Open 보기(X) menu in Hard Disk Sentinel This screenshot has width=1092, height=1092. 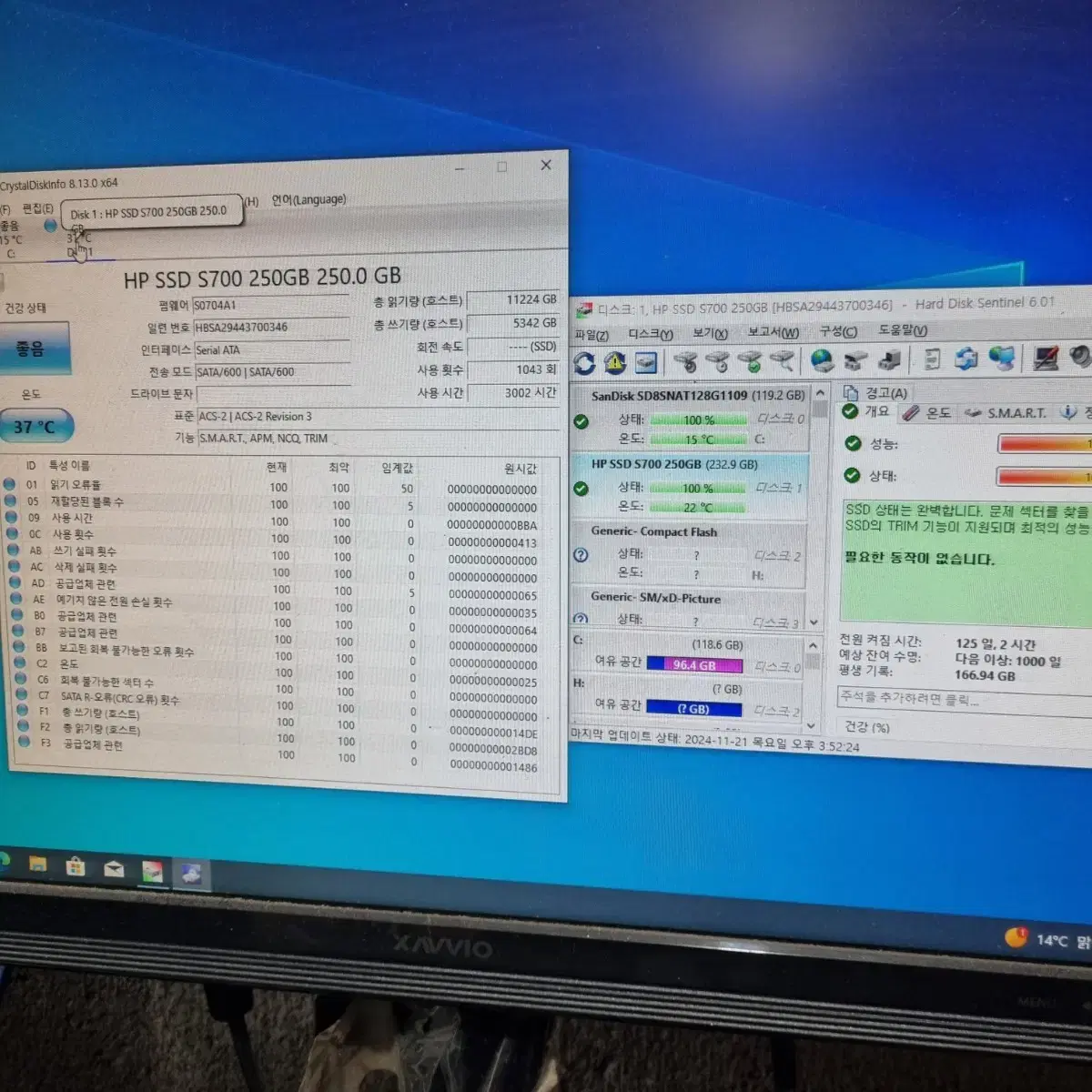pyautogui.click(x=710, y=333)
